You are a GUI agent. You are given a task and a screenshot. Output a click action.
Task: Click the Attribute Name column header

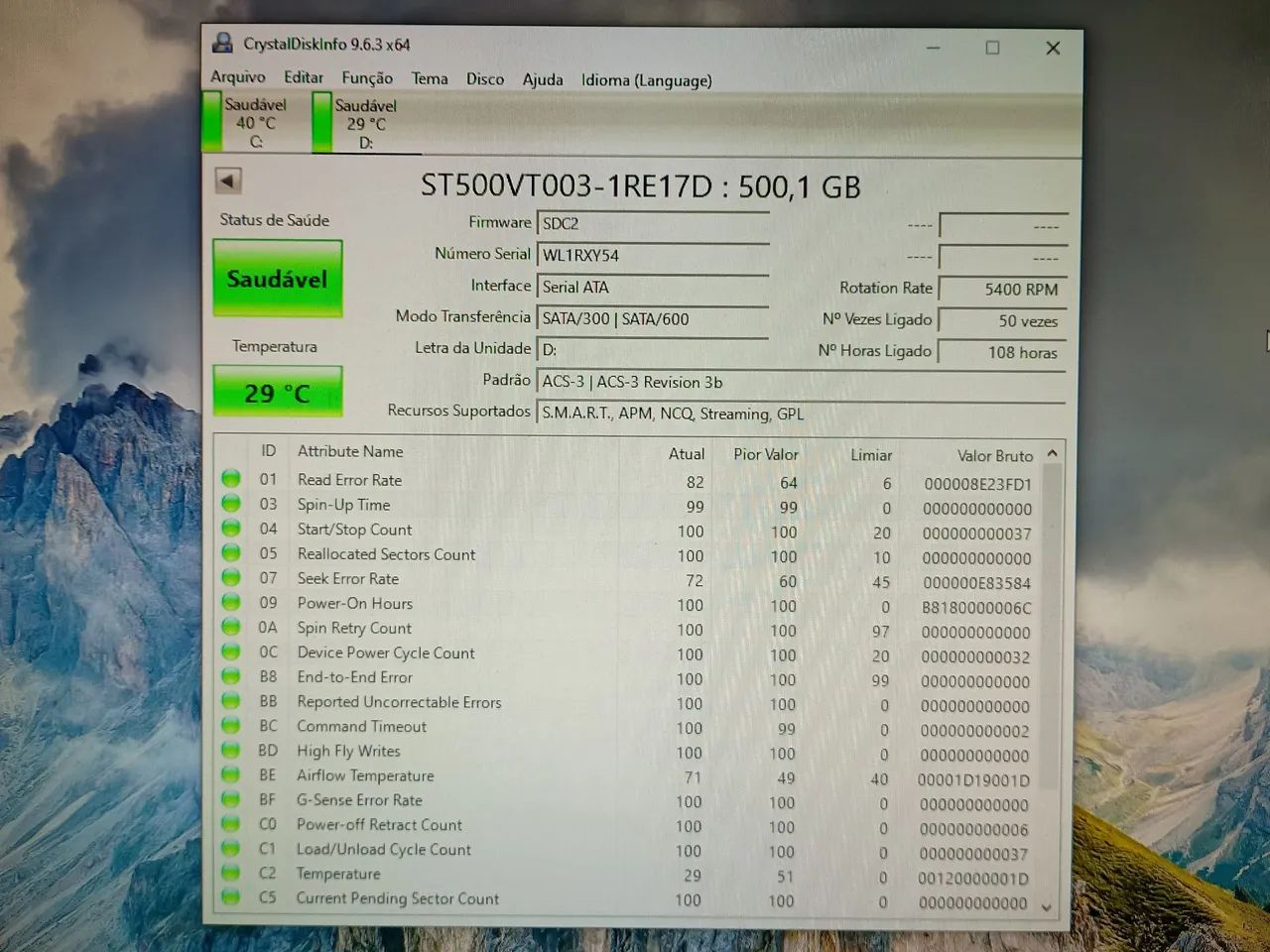[x=350, y=451]
